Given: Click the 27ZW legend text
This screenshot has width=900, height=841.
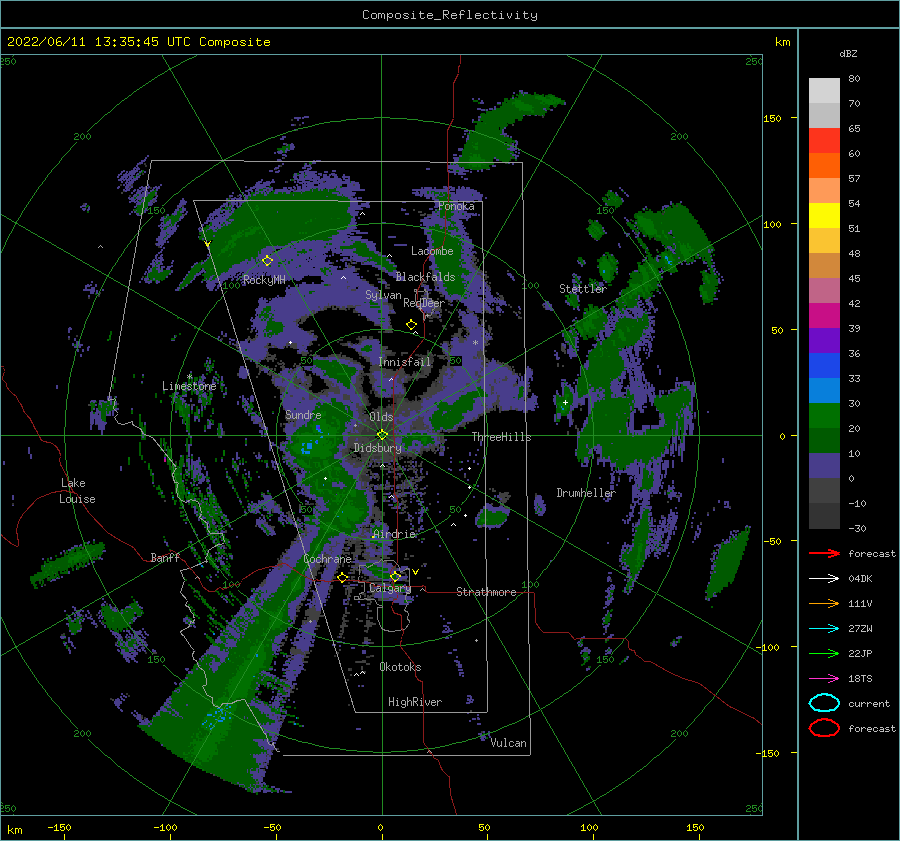Looking at the screenshot, I should click(860, 629).
